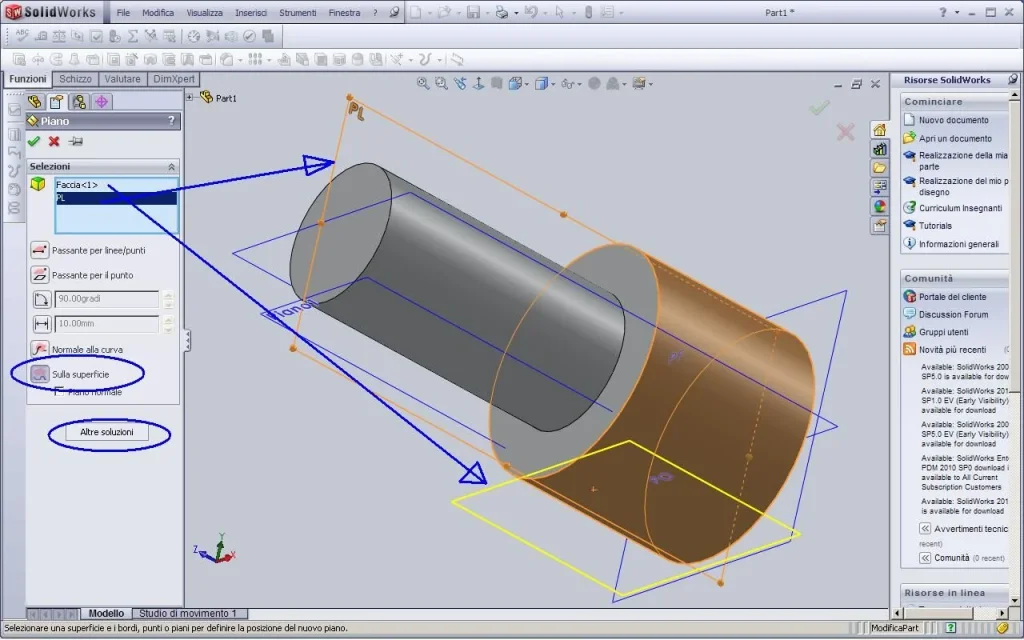
Task: Click the Sigma equations icon
Action: tap(133, 36)
